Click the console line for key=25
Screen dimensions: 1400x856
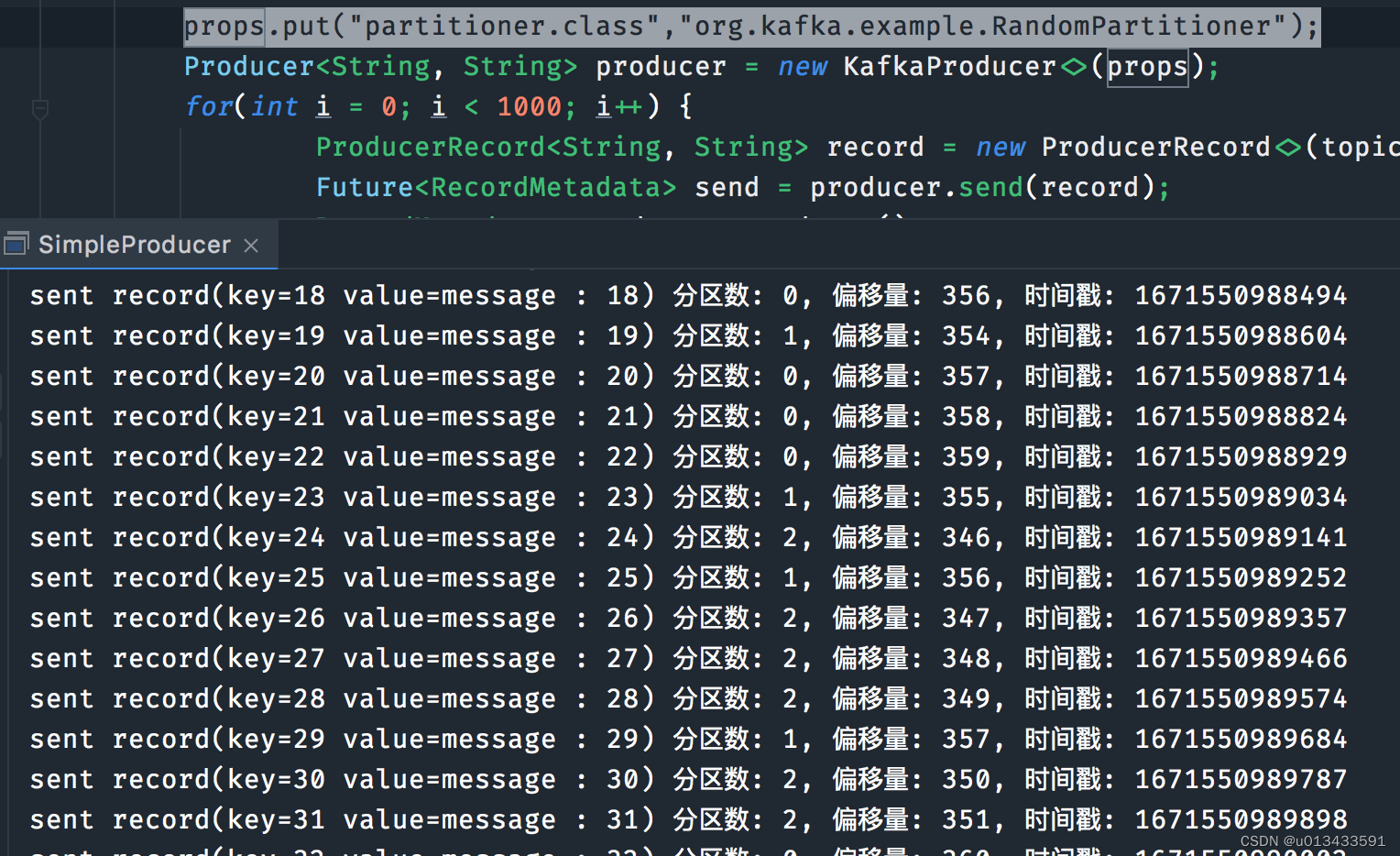pos(688,577)
